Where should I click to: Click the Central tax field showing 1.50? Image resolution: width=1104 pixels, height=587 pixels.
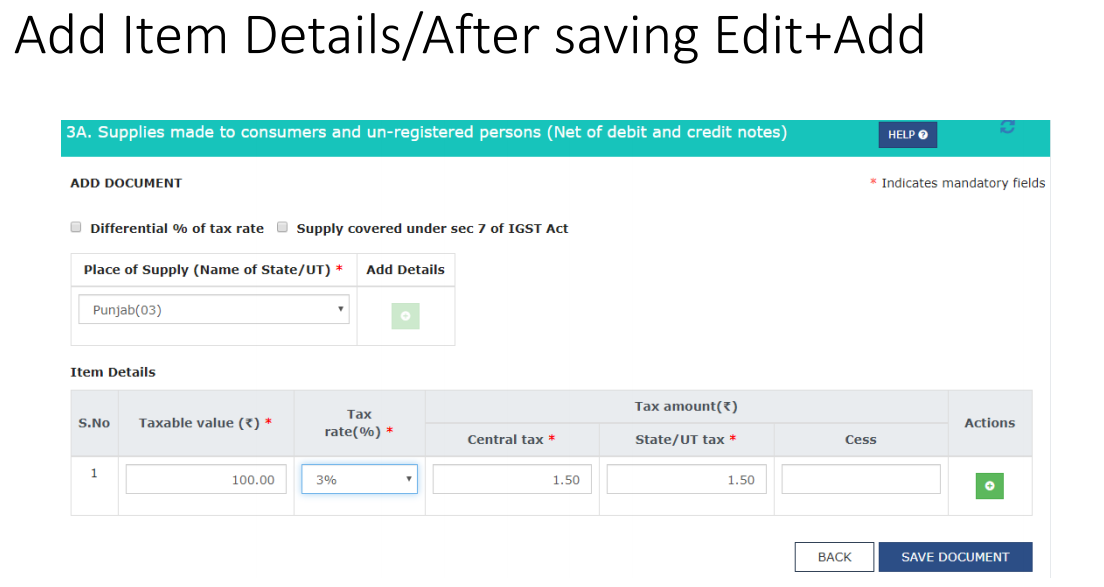click(512, 479)
